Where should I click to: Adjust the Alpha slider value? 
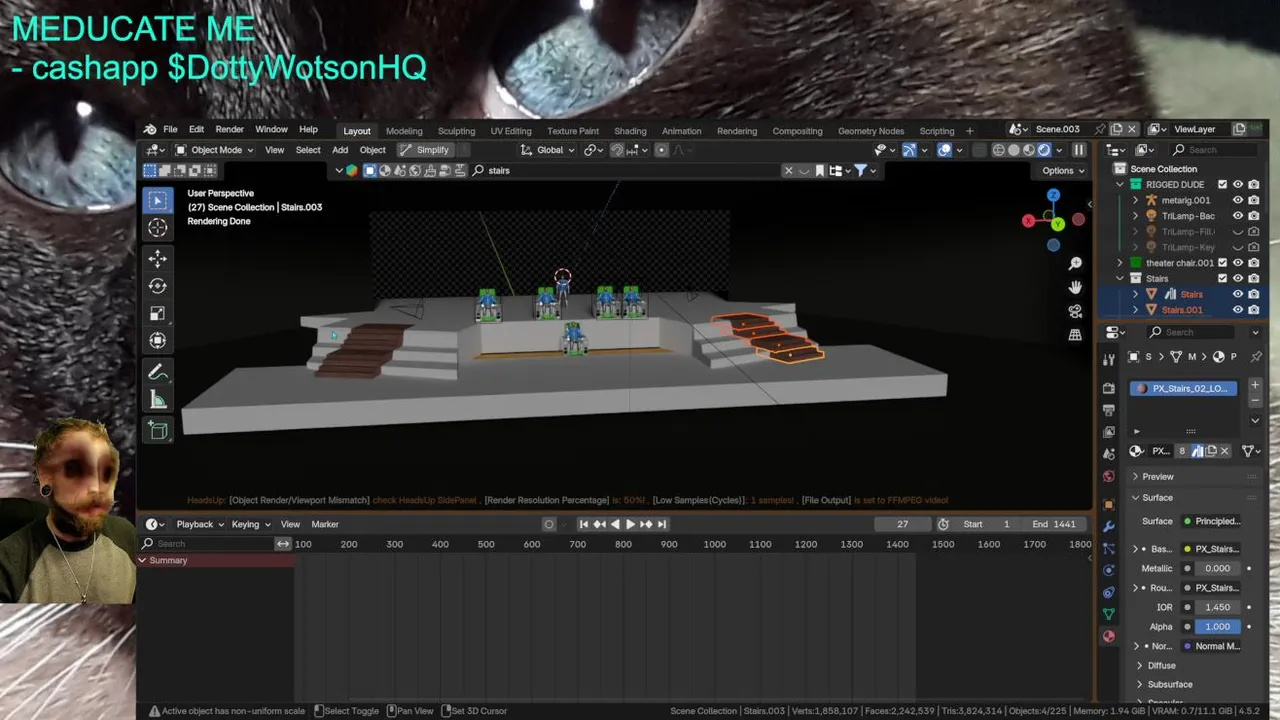tap(1218, 627)
